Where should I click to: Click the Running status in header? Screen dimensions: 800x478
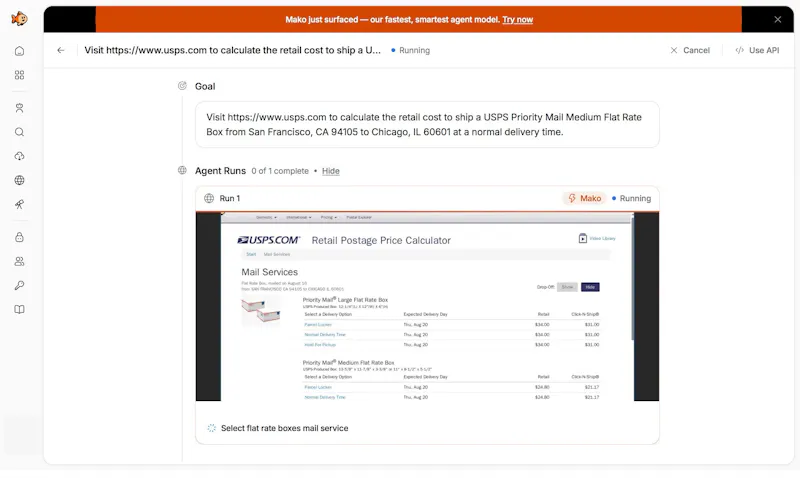411,51
